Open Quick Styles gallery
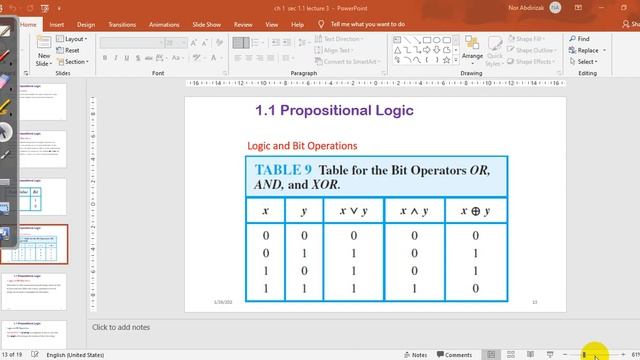This screenshot has width=640, height=360. 495,51
